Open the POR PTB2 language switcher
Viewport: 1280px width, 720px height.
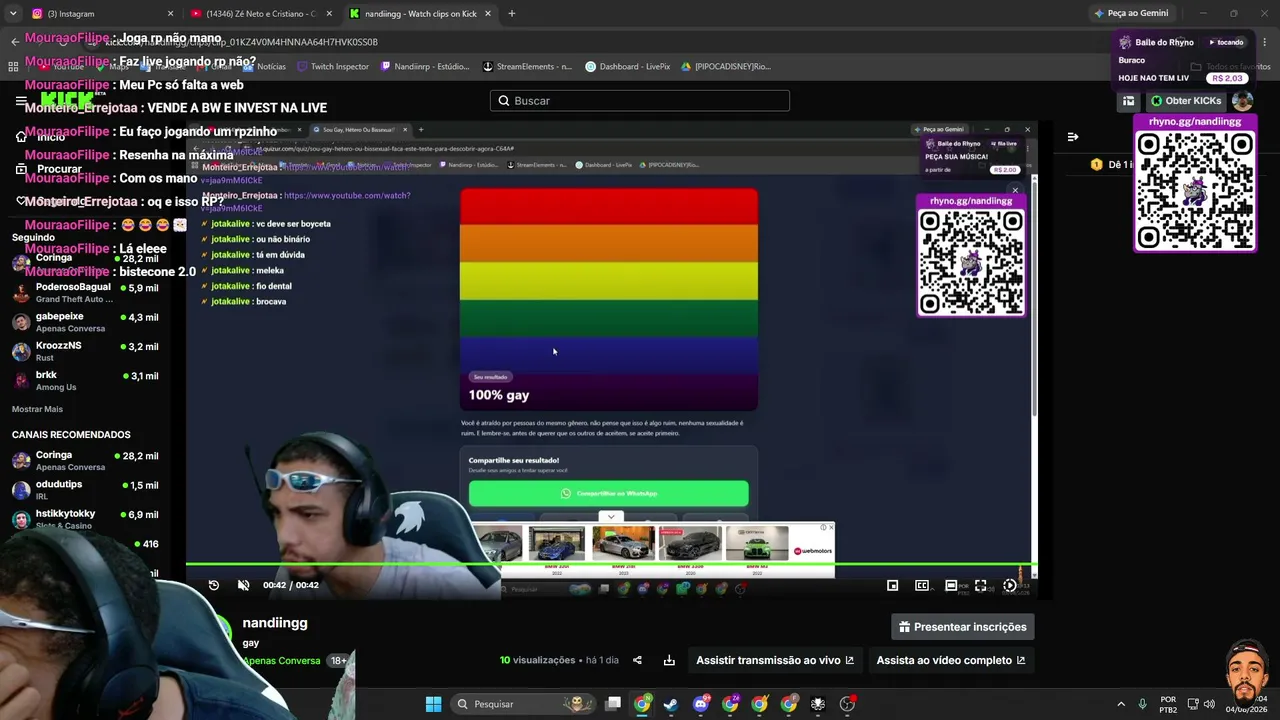point(1168,704)
